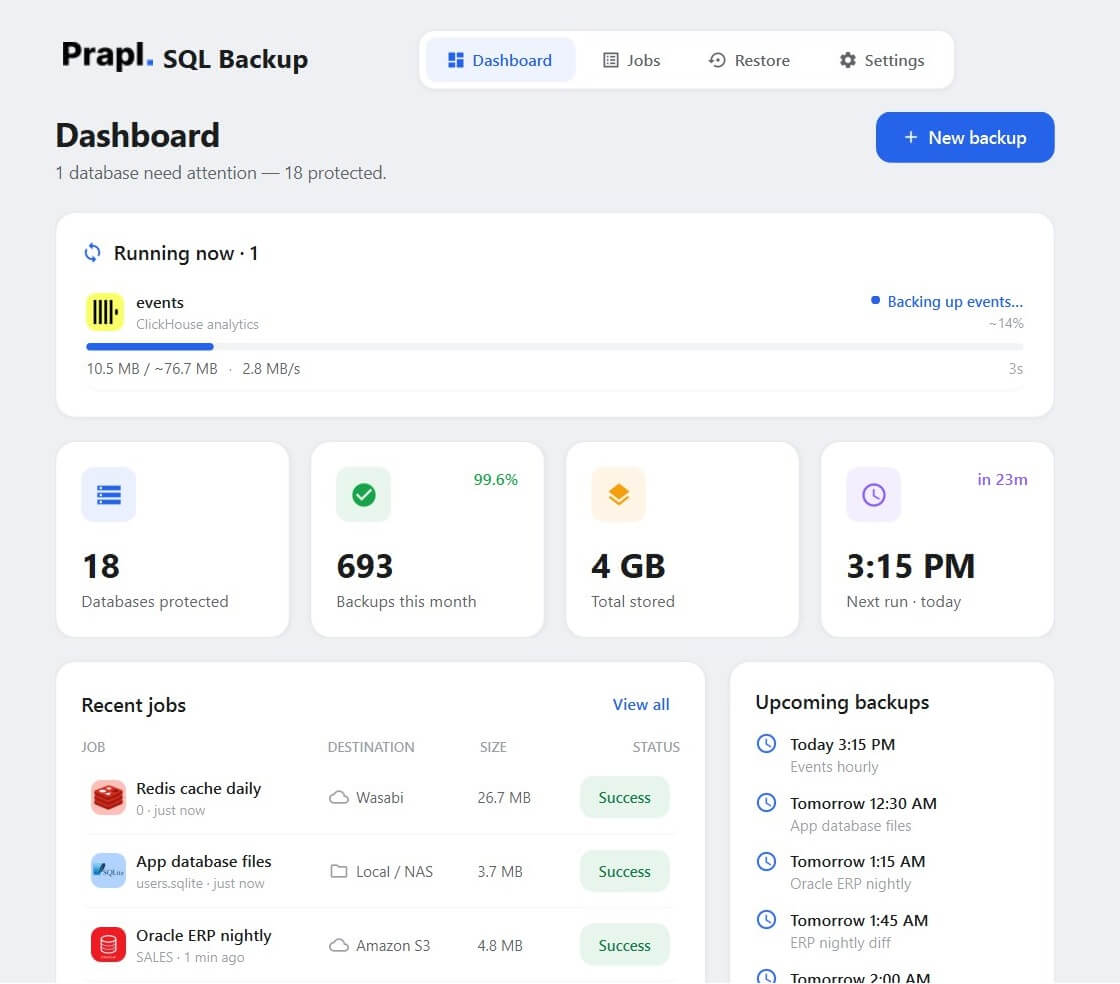Open the App database files job
The image size is (1120, 984).
(x=380, y=871)
